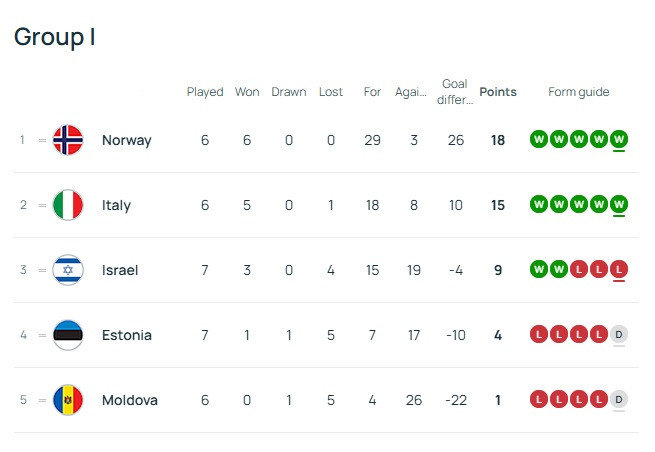Click the Moldova flag icon

click(68, 400)
